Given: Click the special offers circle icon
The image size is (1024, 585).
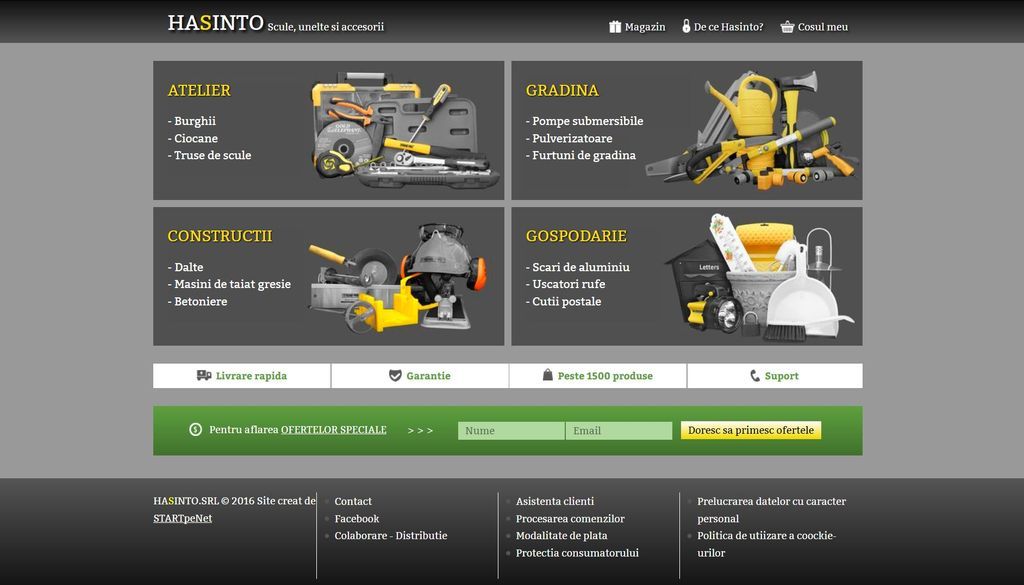Looking at the screenshot, I should point(195,430).
